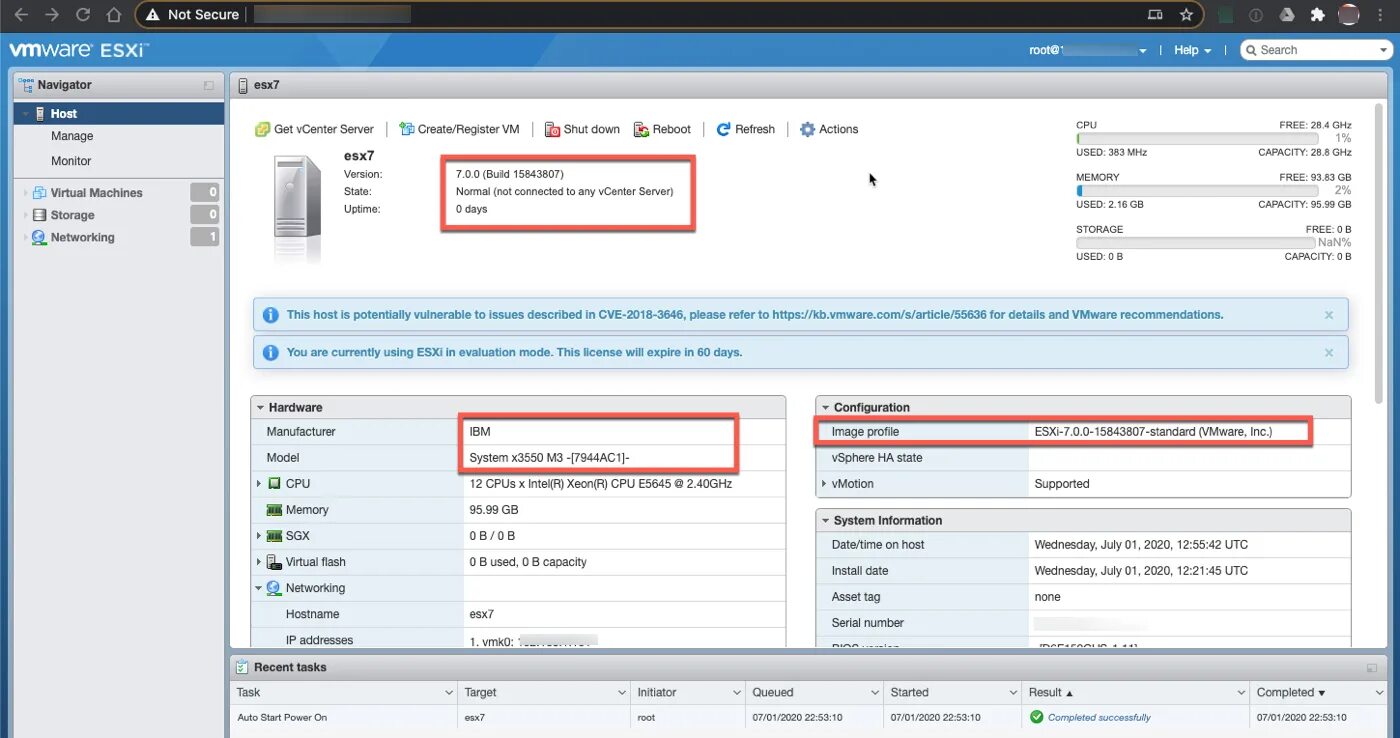Sort tasks by Result column
The image size is (1400, 738).
(1136, 693)
